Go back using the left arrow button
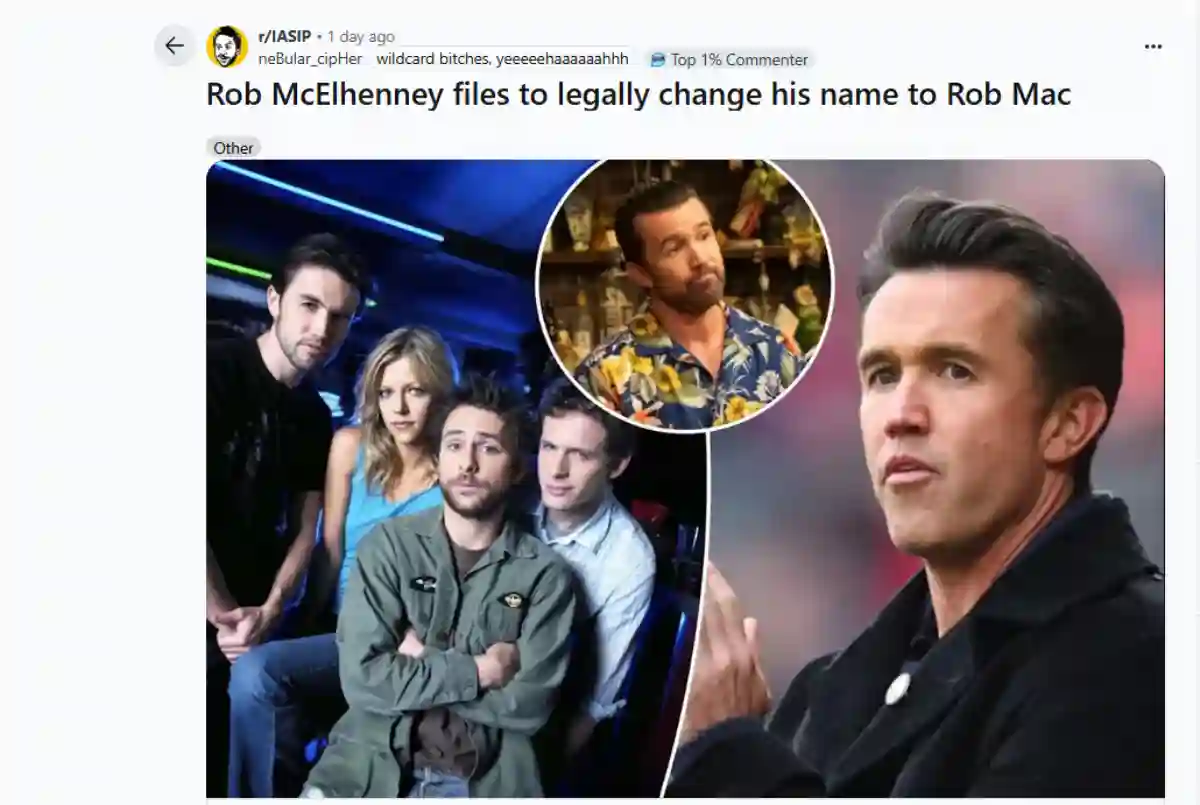Image resolution: width=1200 pixels, height=805 pixels. pyautogui.click(x=175, y=46)
